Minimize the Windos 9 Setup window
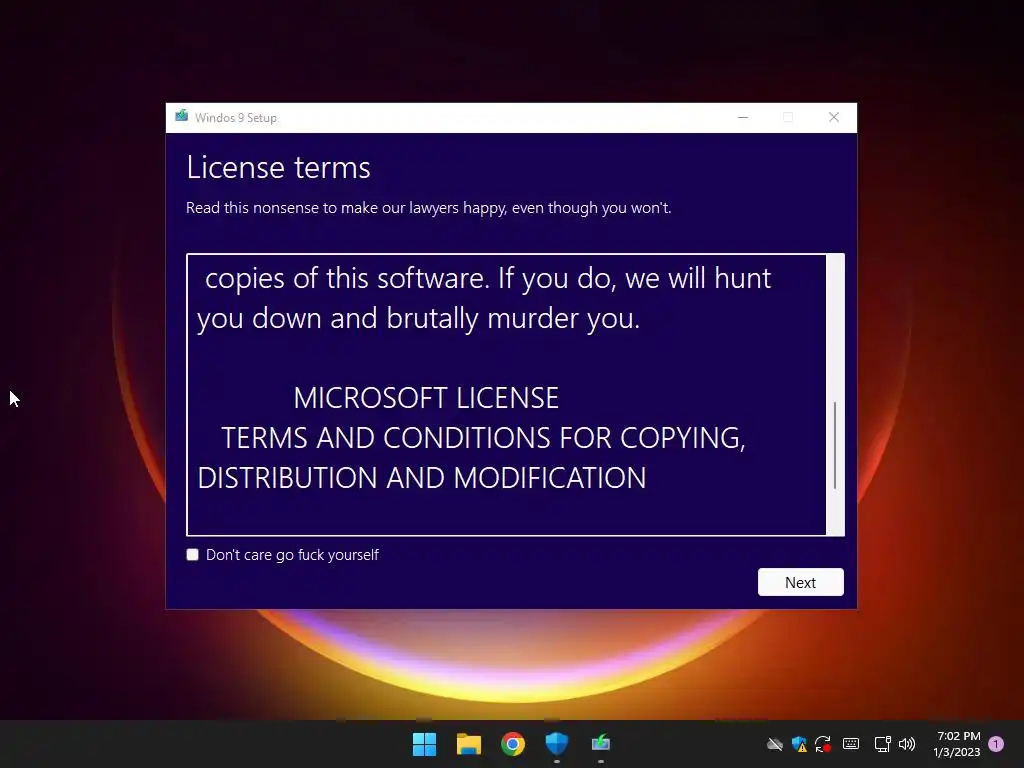The height and width of the screenshot is (768, 1024). 743,118
